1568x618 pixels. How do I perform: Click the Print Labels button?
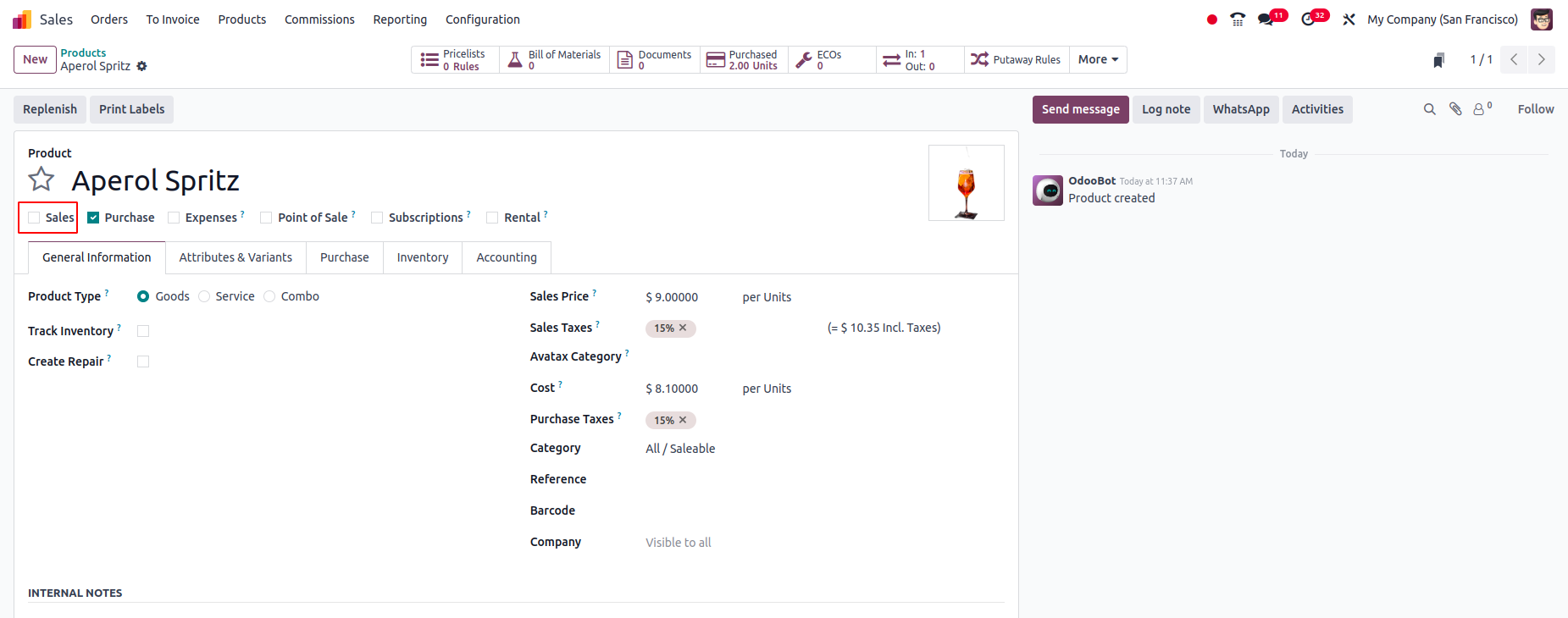pos(132,109)
